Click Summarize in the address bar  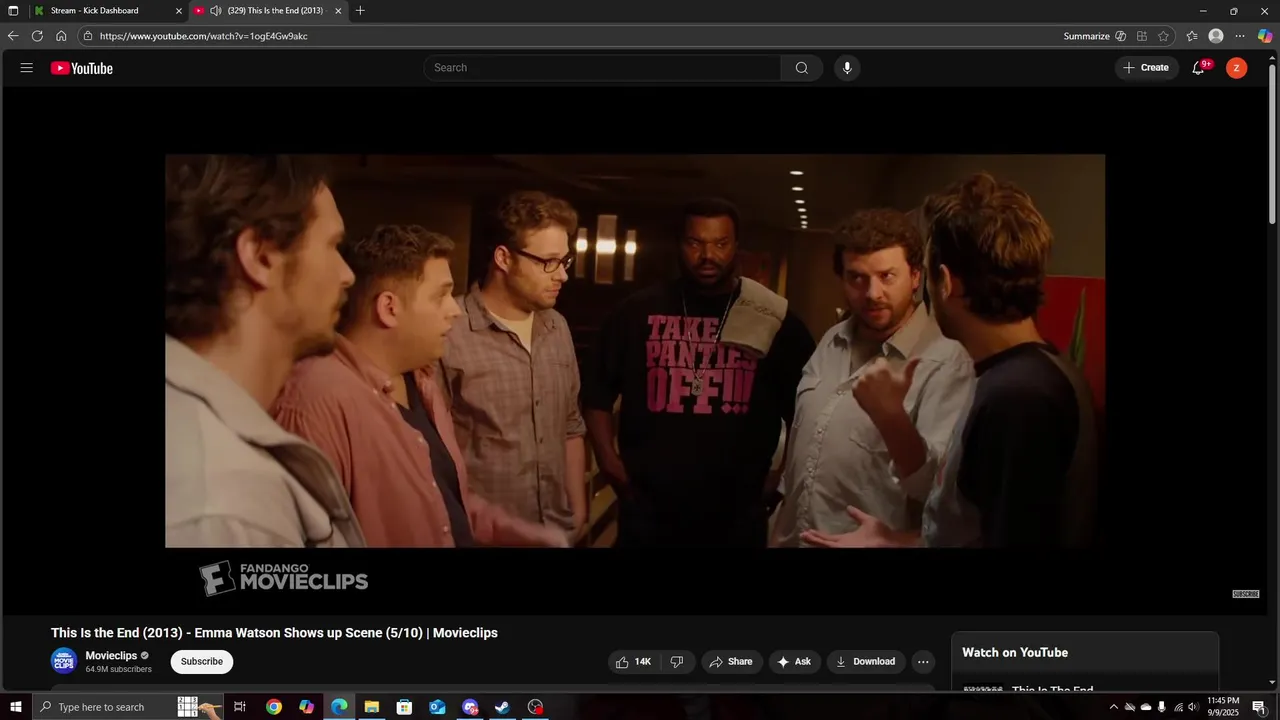click(1087, 36)
